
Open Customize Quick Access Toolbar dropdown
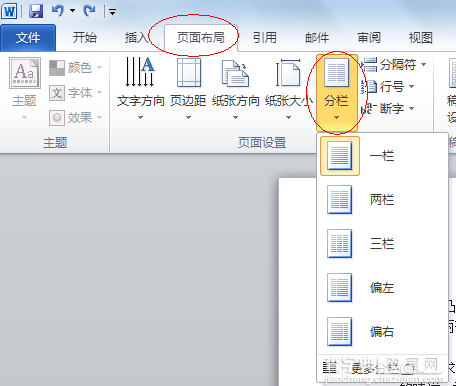point(112,12)
